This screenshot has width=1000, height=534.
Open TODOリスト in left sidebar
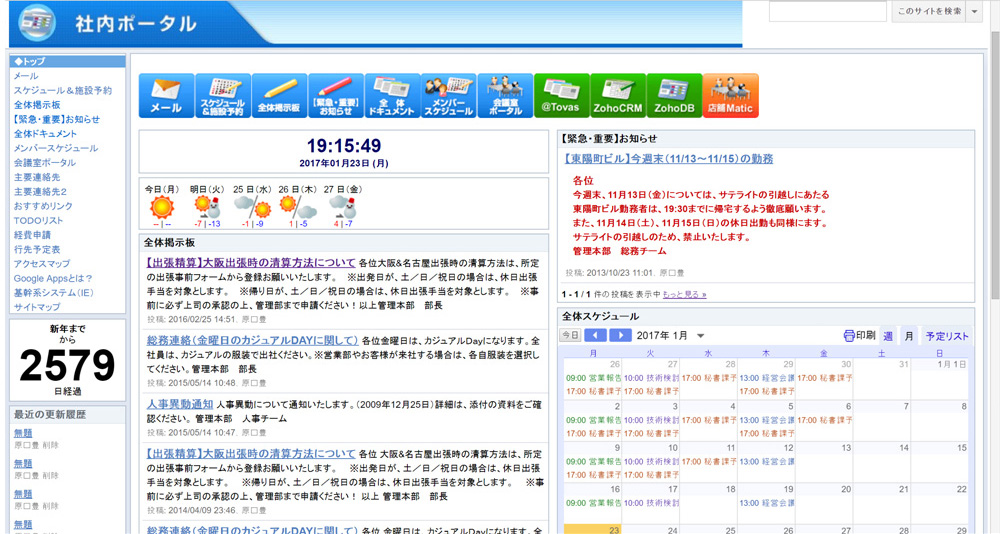[39, 221]
